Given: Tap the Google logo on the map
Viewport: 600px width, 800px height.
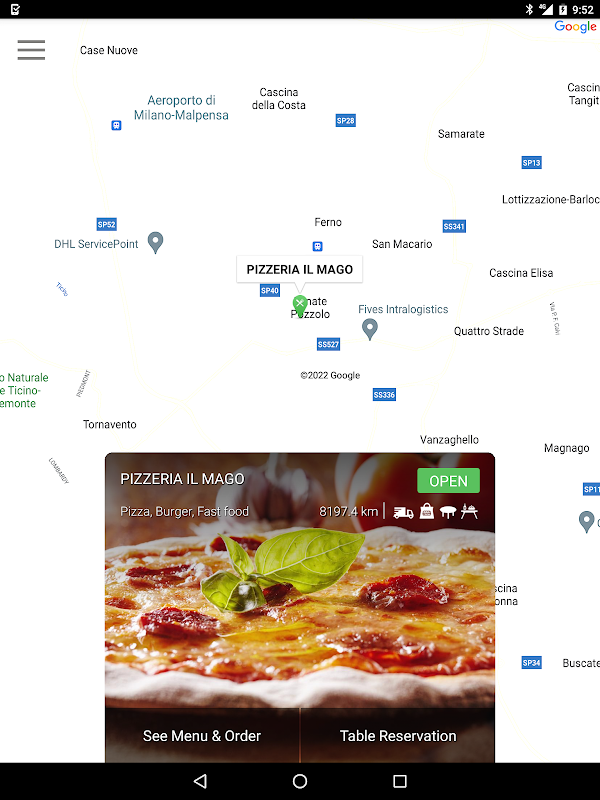Looking at the screenshot, I should pyautogui.click(x=576, y=27).
